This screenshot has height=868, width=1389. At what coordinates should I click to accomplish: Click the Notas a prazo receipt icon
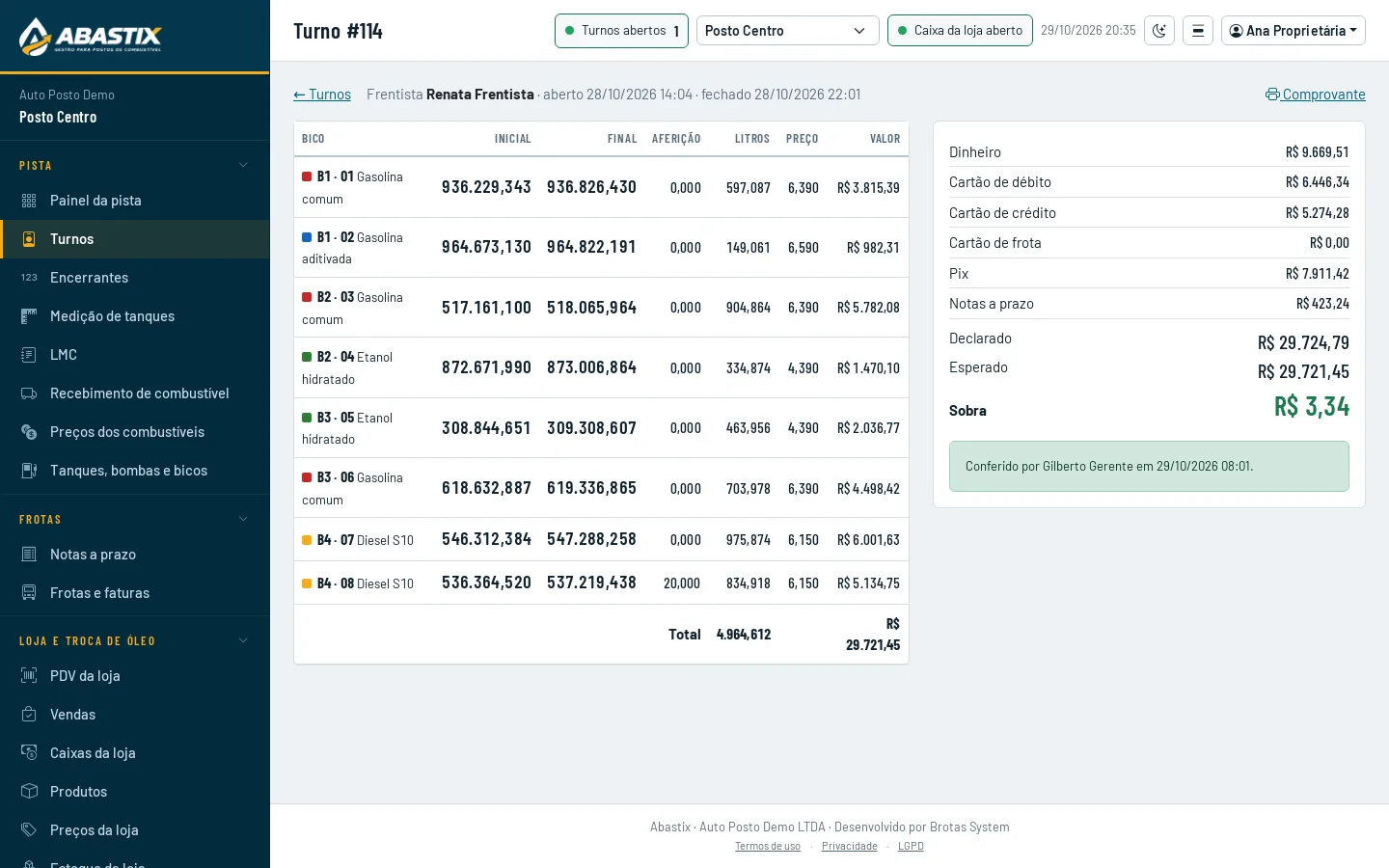[29, 555]
